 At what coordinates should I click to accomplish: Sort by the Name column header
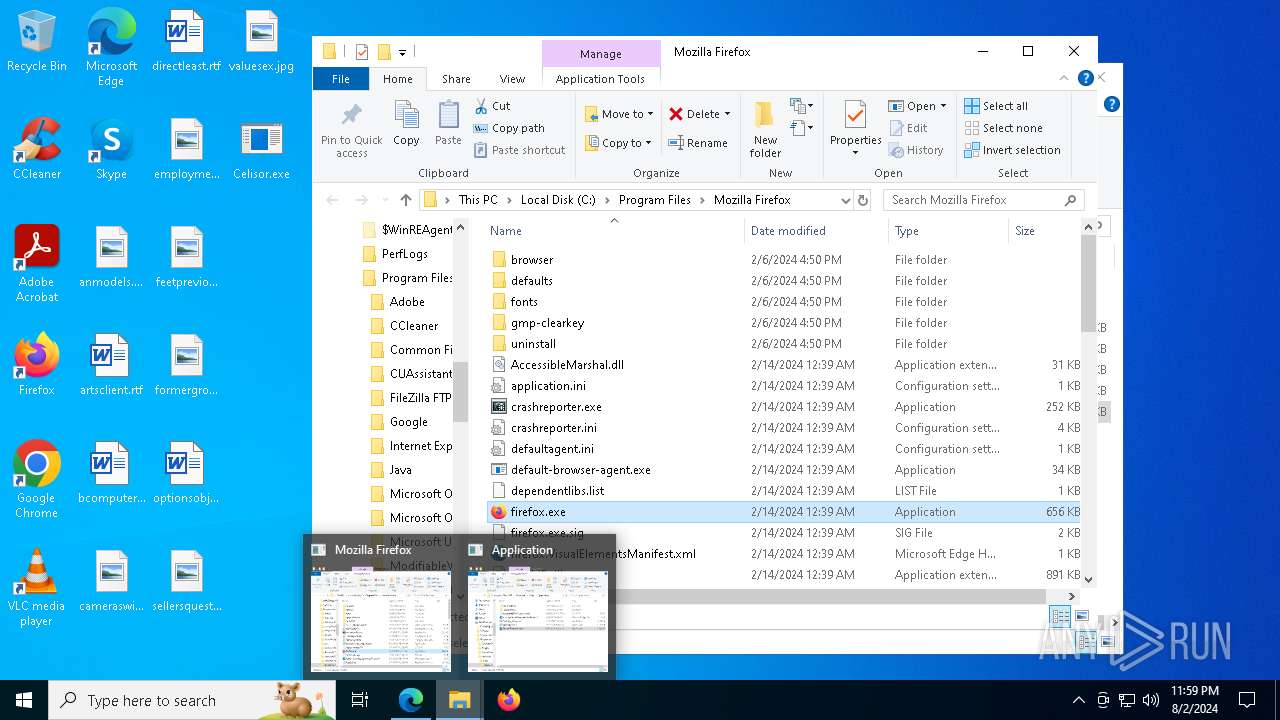click(x=615, y=231)
